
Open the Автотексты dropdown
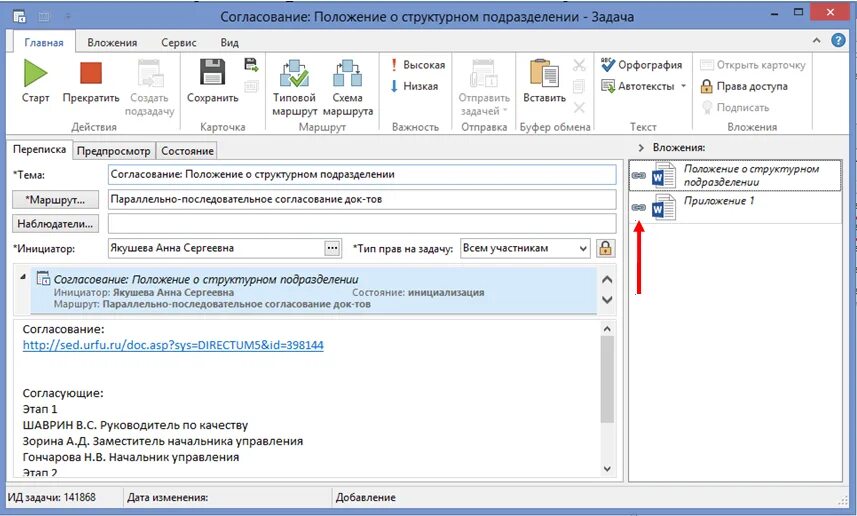[683, 86]
